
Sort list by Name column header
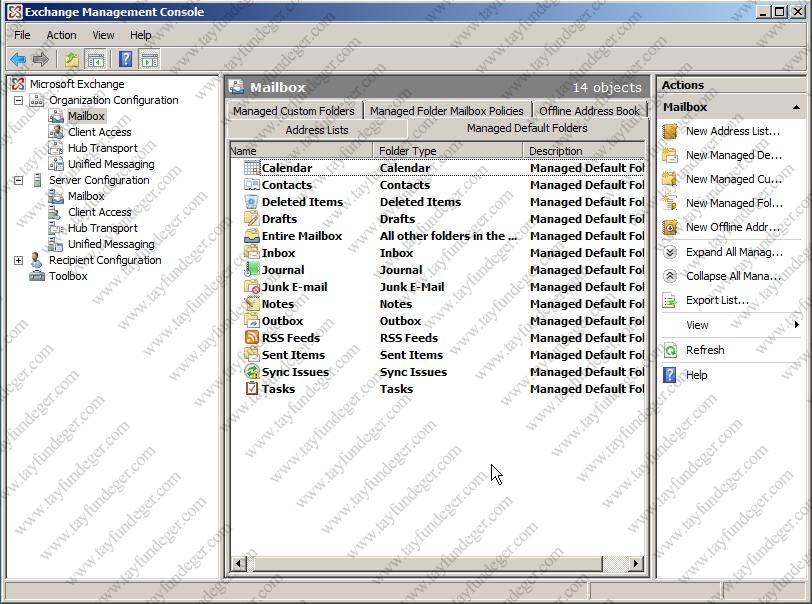301,151
